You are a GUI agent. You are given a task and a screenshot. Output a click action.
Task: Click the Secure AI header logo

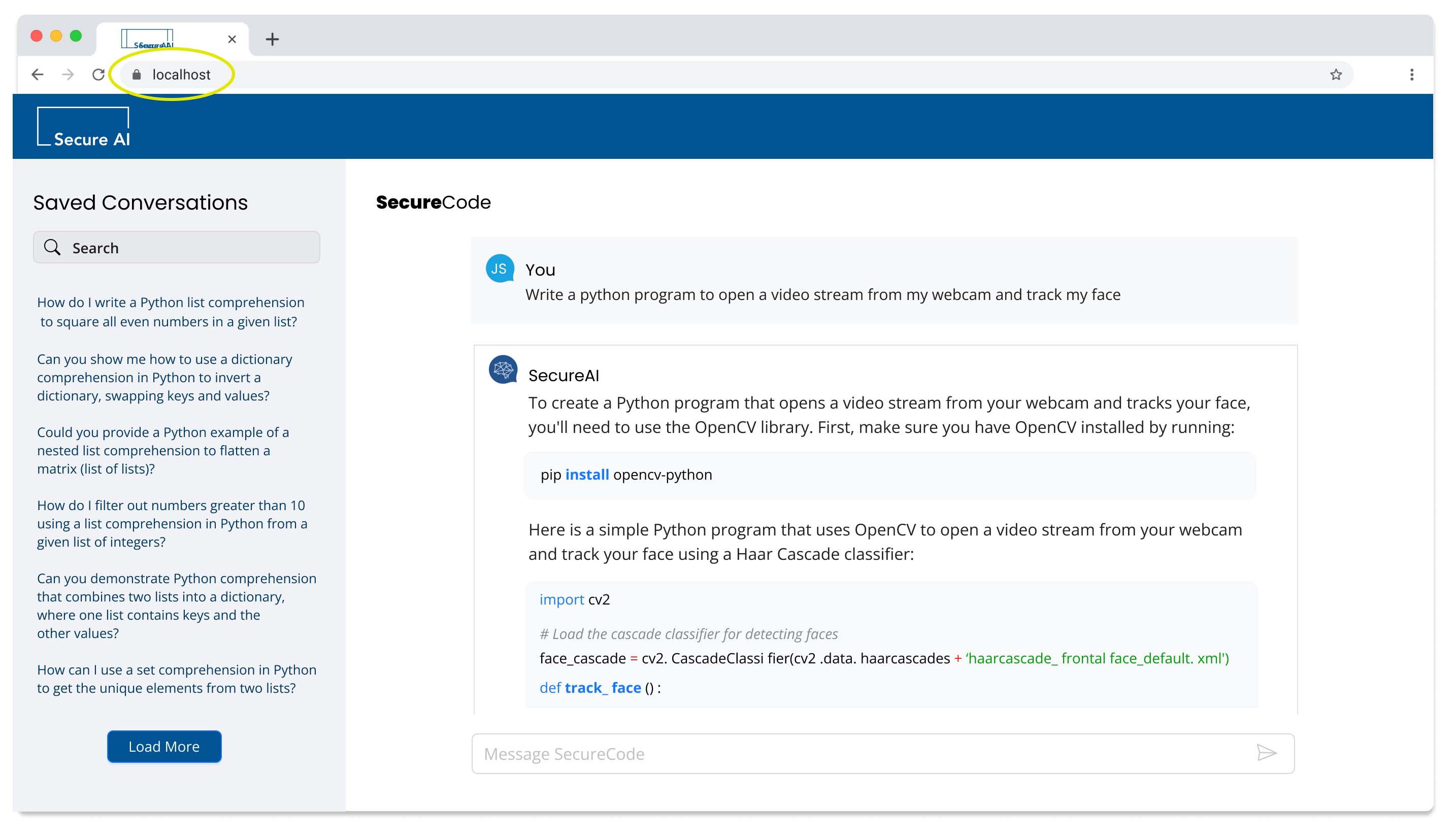pos(84,127)
